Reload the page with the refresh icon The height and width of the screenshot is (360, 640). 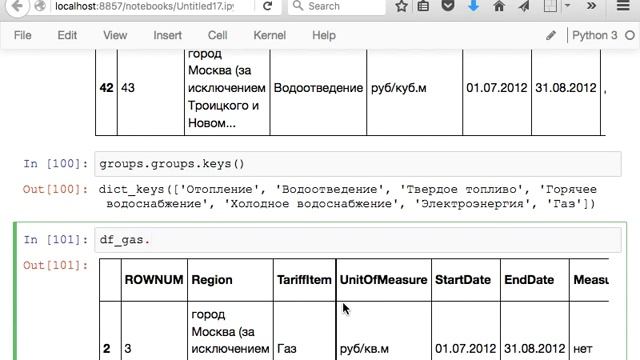(x=267, y=6)
